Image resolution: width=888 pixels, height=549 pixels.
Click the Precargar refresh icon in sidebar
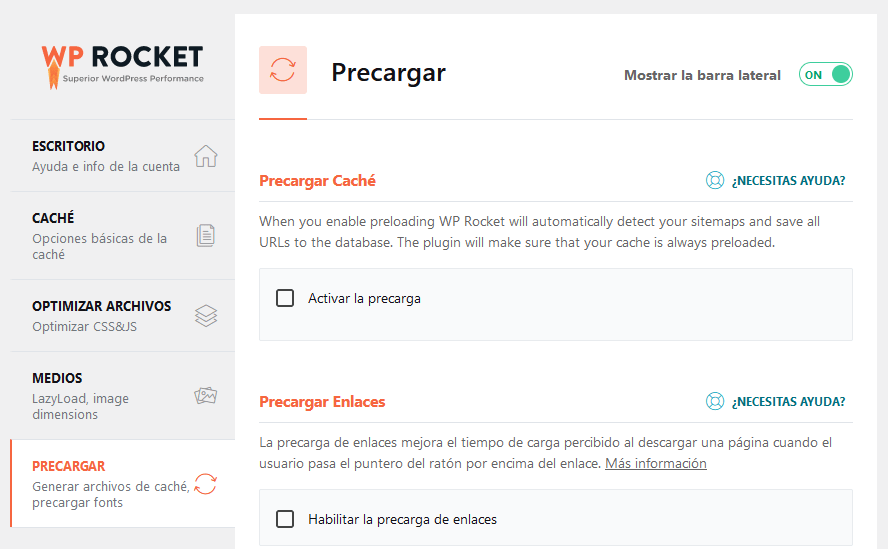[205, 484]
